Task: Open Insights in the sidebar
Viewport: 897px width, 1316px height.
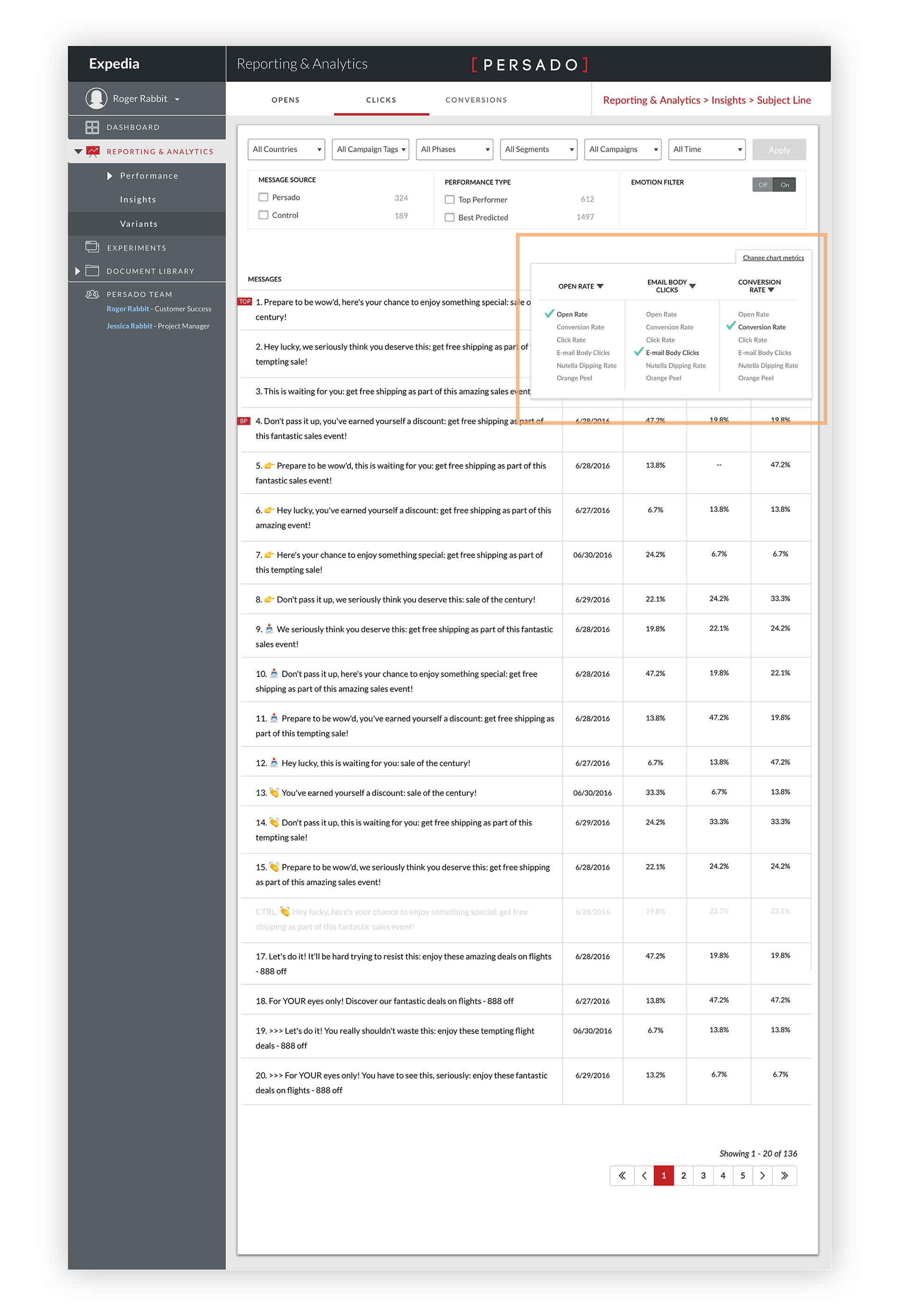Action: pyautogui.click(x=138, y=199)
